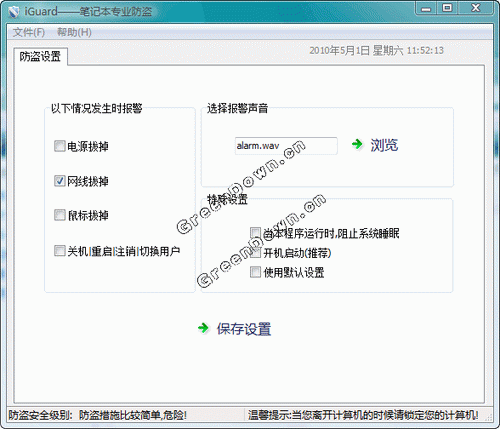Click the iGuard shield icon in title bar
The width and height of the screenshot is (500, 429).
(x=14, y=12)
